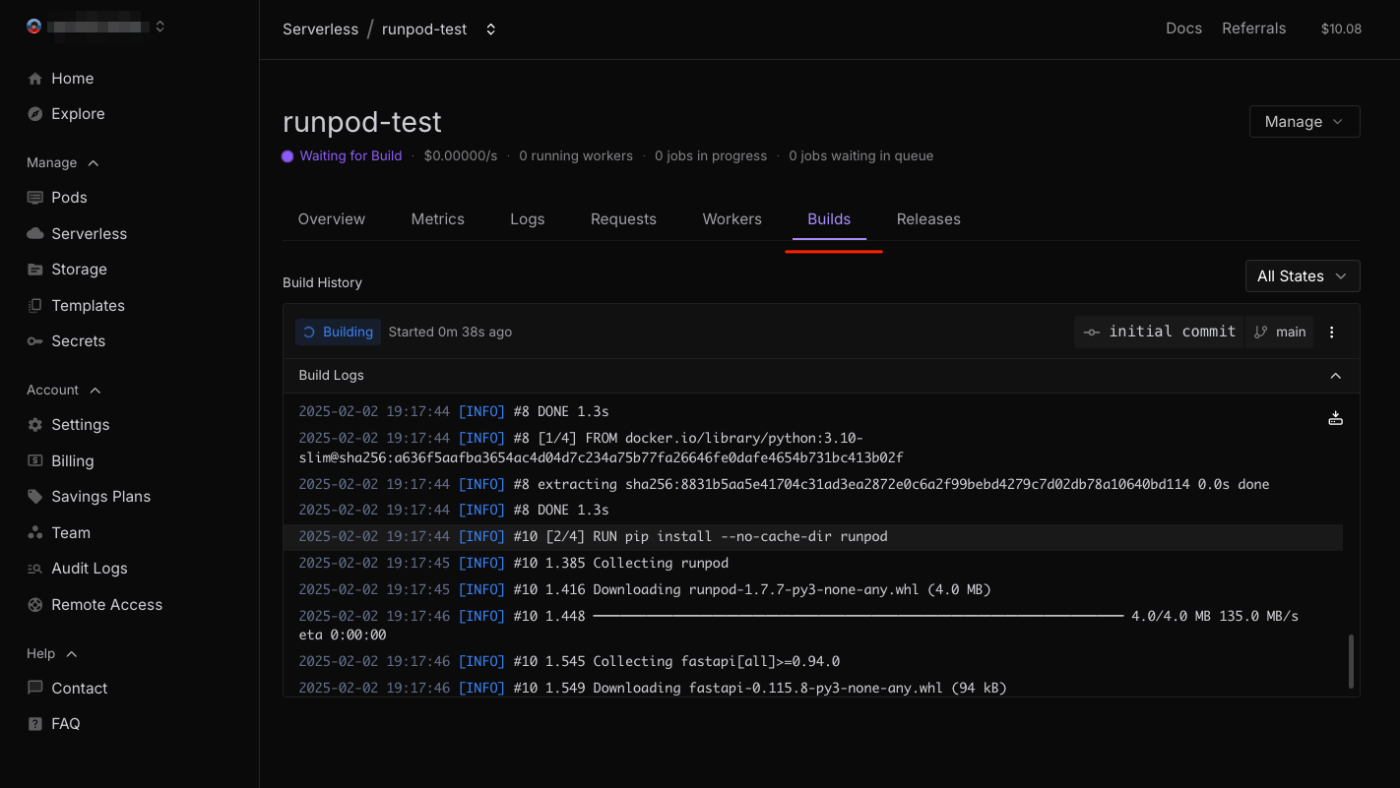Viewport: 1400px width, 788px height.
Task: Open the Manage dropdown button
Action: [x=1304, y=121]
